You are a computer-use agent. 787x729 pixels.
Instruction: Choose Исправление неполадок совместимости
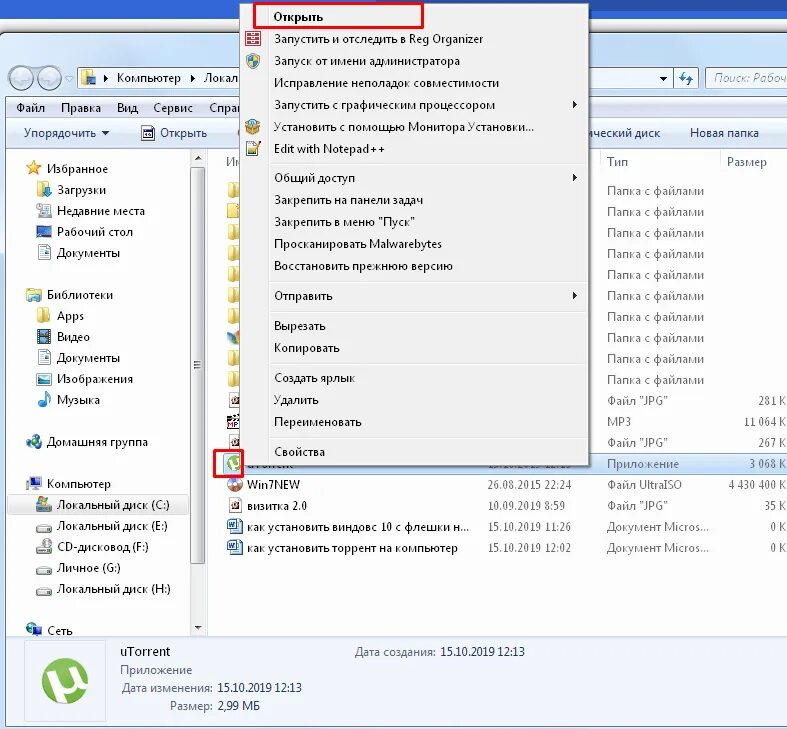pos(386,83)
